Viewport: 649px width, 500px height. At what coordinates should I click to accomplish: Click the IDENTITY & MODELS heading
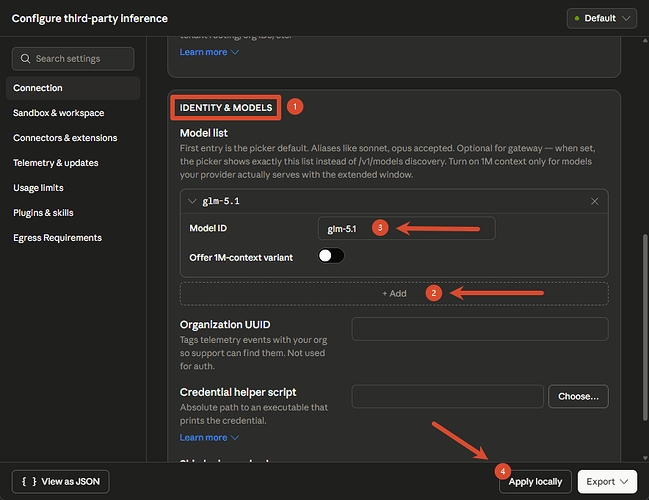coord(226,108)
